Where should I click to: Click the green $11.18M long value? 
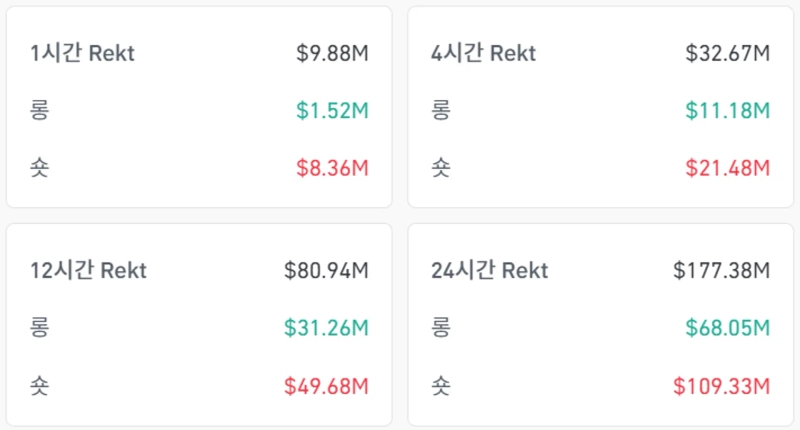727,110
